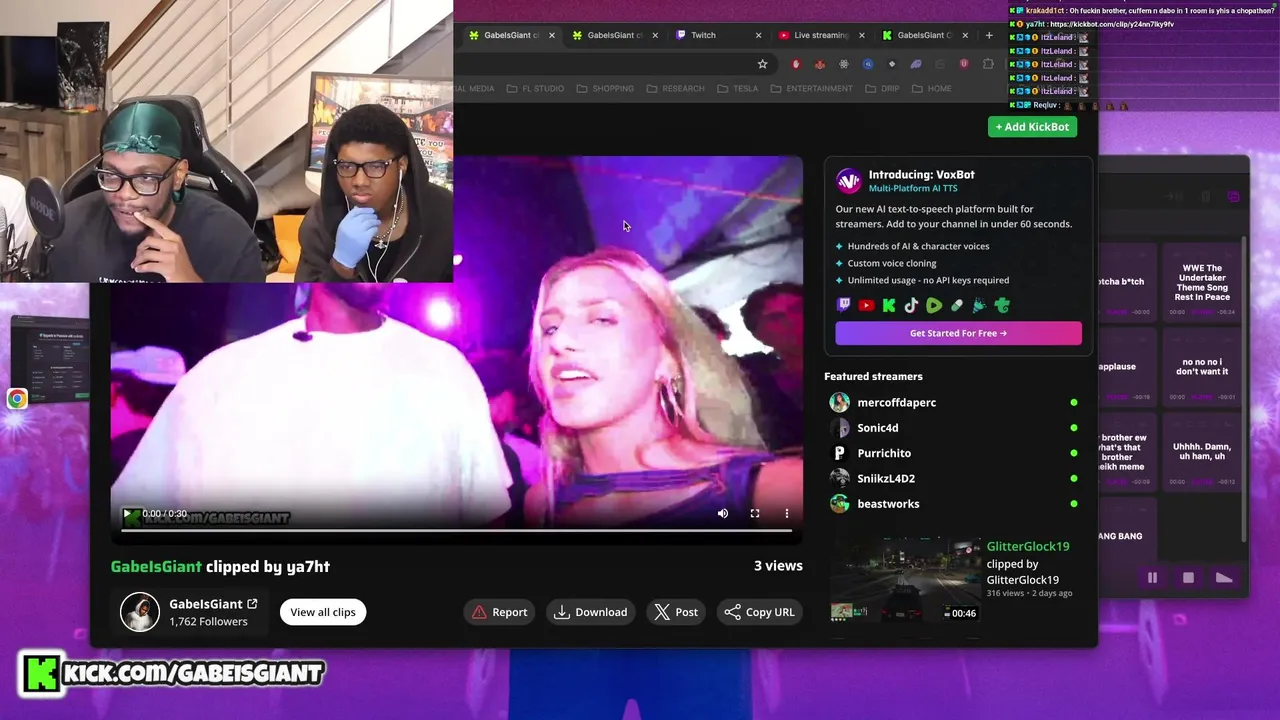This screenshot has width=1280, height=720.
Task: Bookmark this page with the star icon
Action: [762, 64]
